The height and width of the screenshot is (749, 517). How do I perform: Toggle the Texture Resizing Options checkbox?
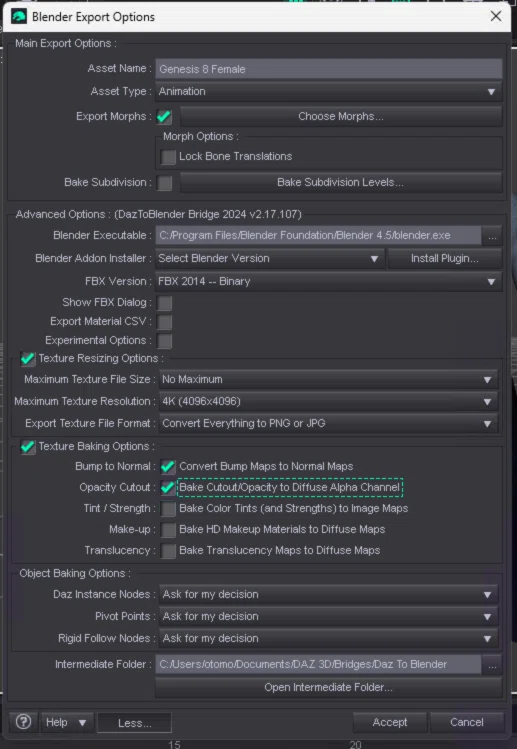(x=28, y=358)
